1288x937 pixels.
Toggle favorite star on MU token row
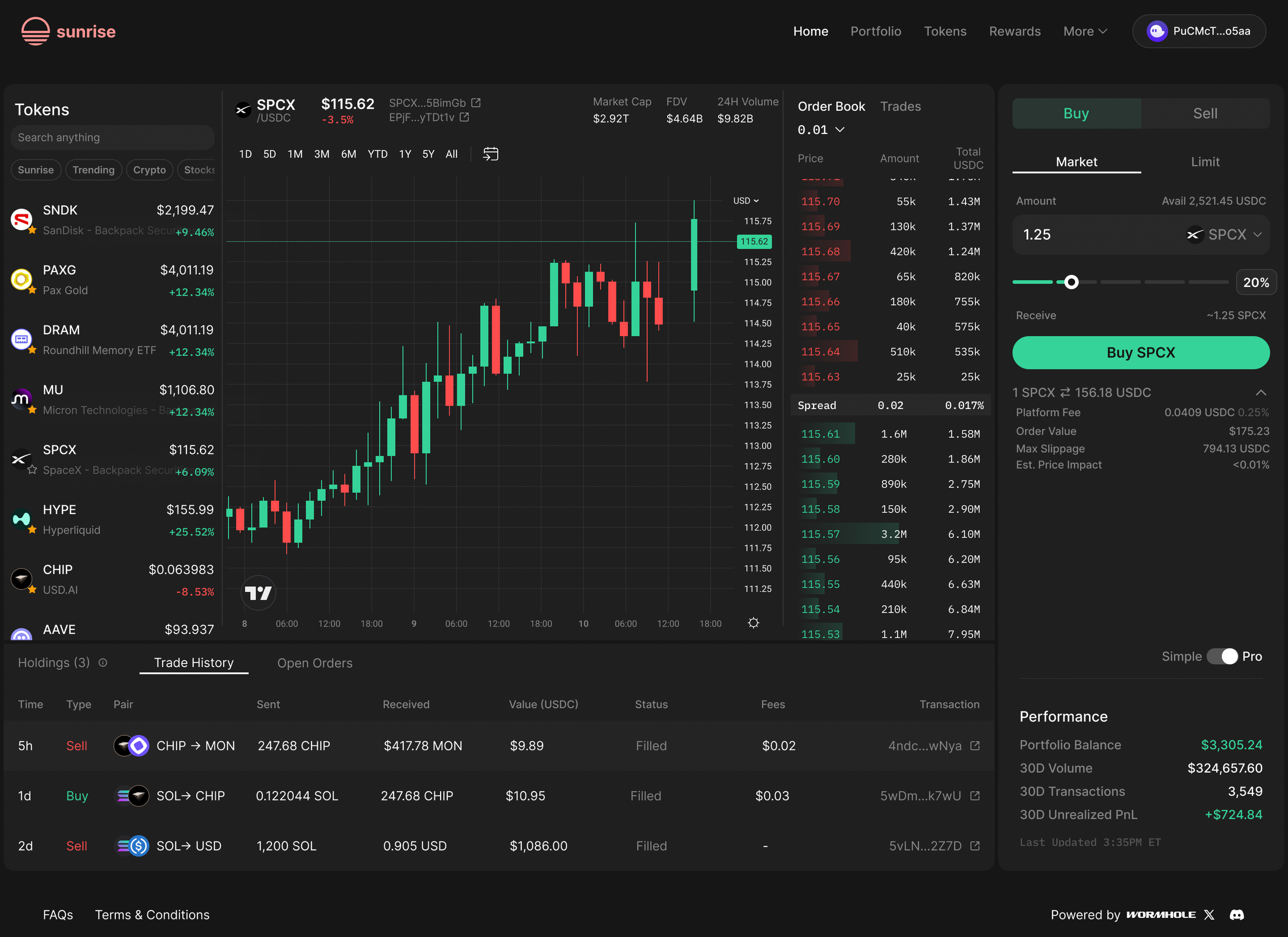(x=32, y=410)
